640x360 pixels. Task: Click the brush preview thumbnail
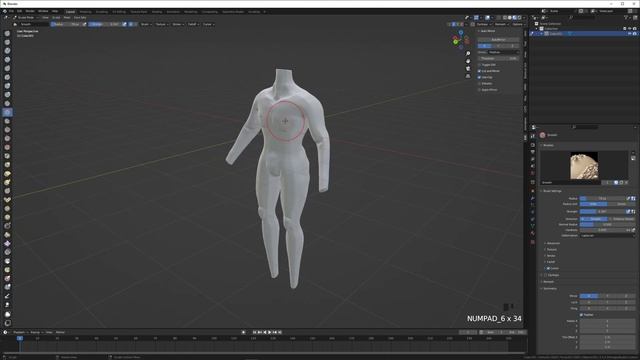pos(584,166)
